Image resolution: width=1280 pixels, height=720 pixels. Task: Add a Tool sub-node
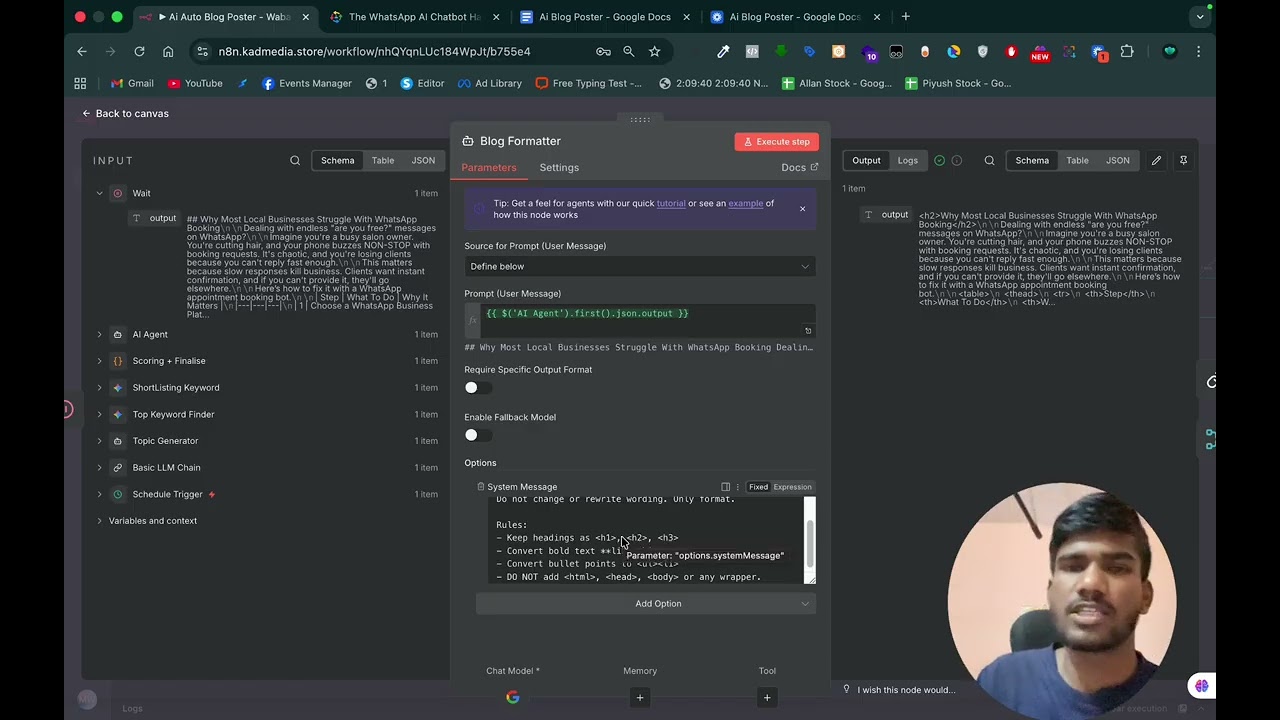tap(767, 697)
